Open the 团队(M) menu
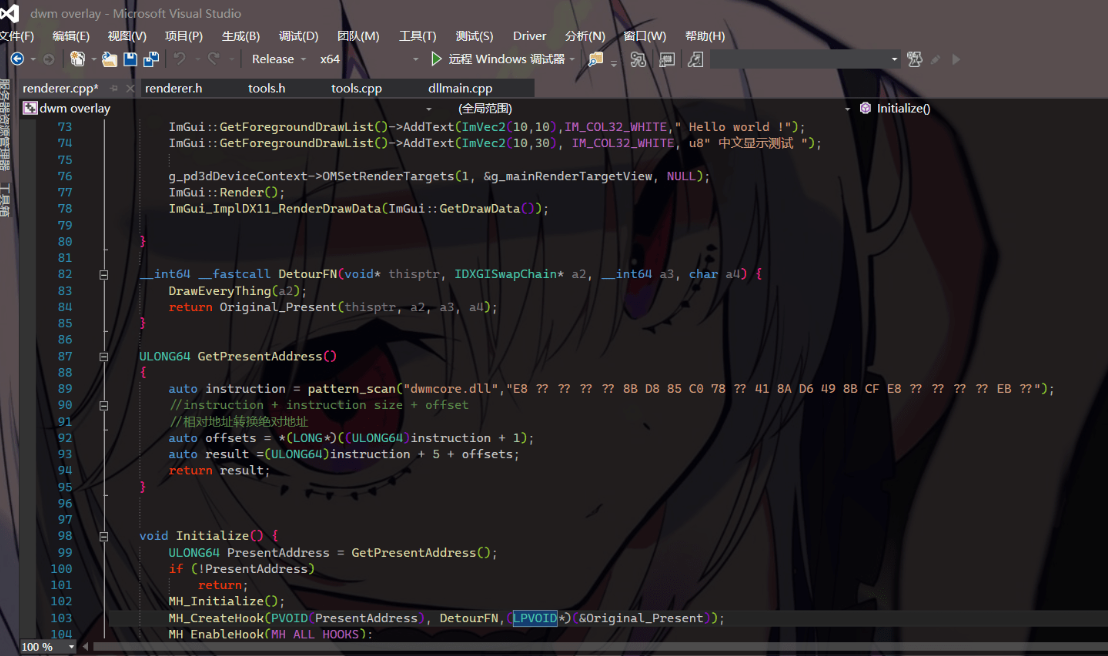The height and width of the screenshot is (656, 1108). click(358, 36)
